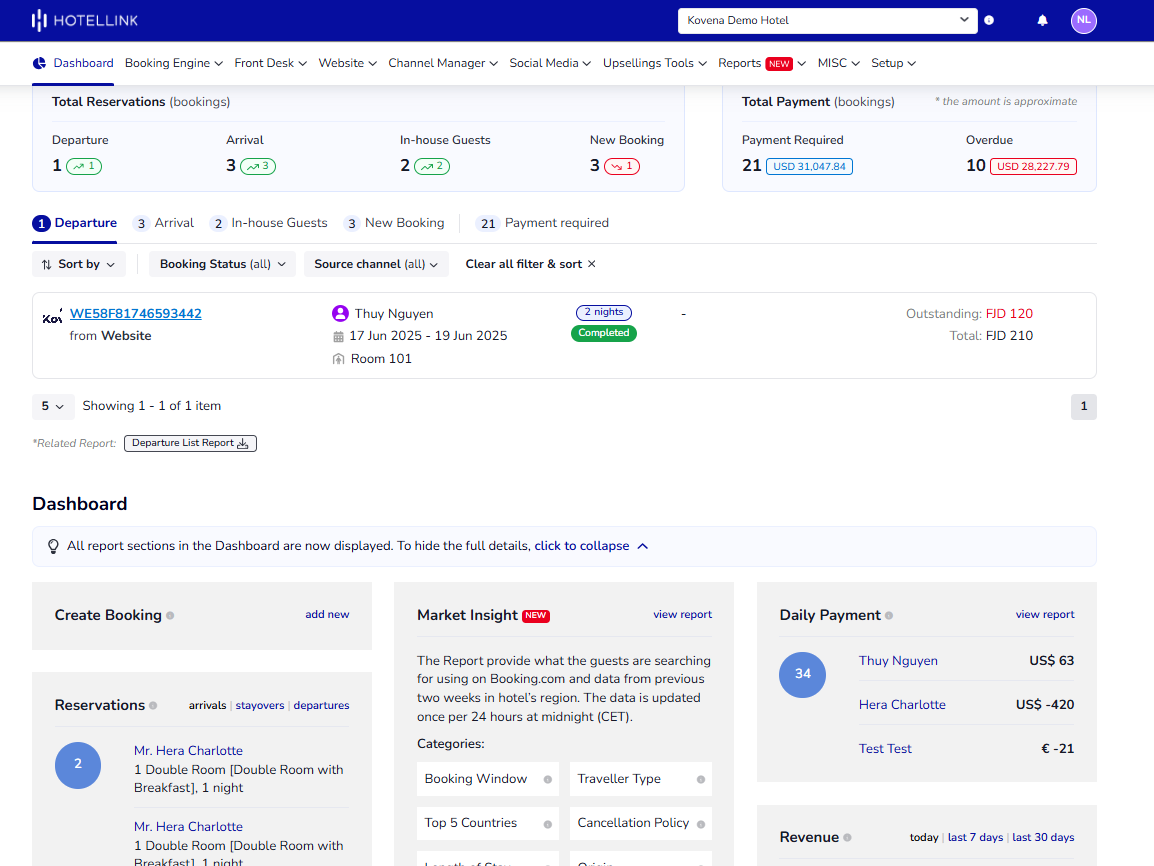Open booking WE58F81746593442 details
The image size is (1154, 866).
(x=135, y=313)
